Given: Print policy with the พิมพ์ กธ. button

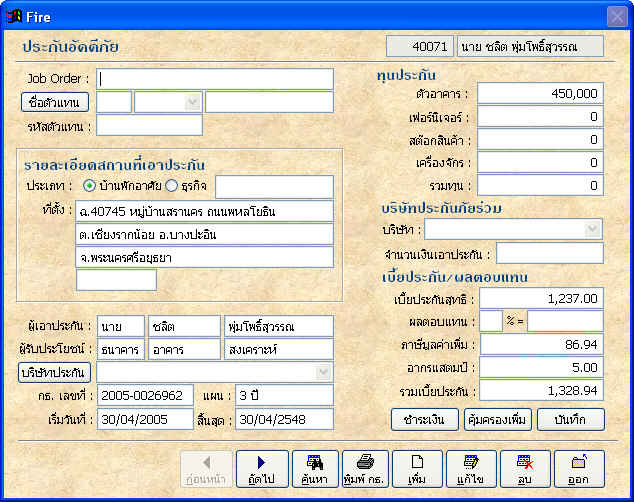Looking at the screenshot, I should 366,468.
